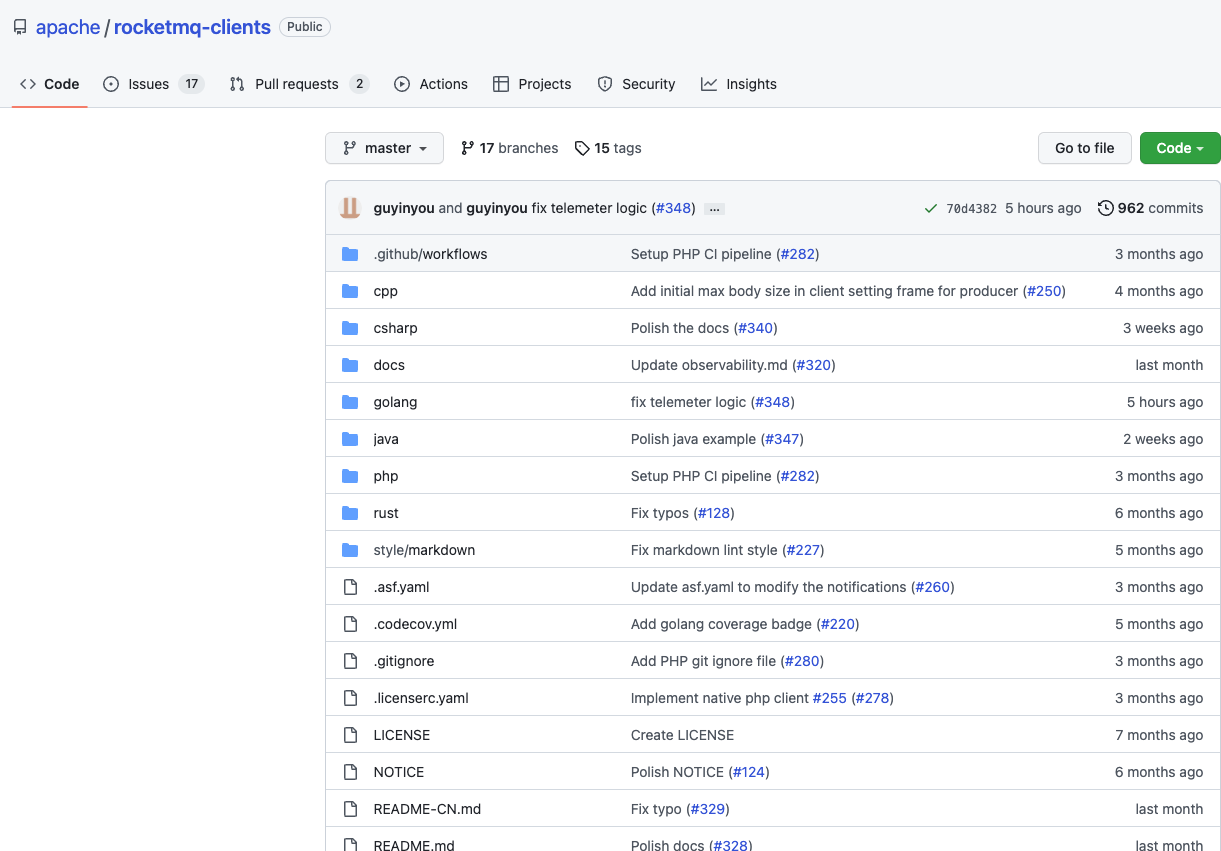Open the cpp folder name

tap(385, 291)
